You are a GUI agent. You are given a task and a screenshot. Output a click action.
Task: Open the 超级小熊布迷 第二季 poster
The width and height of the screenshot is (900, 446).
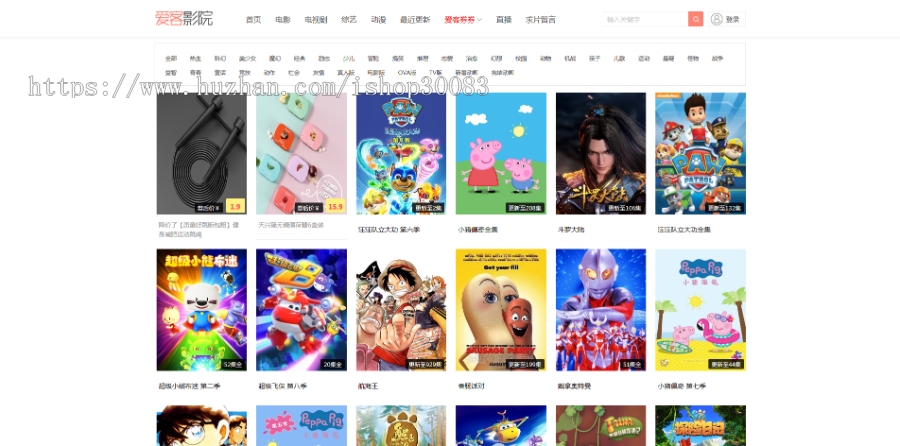click(201, 310)
